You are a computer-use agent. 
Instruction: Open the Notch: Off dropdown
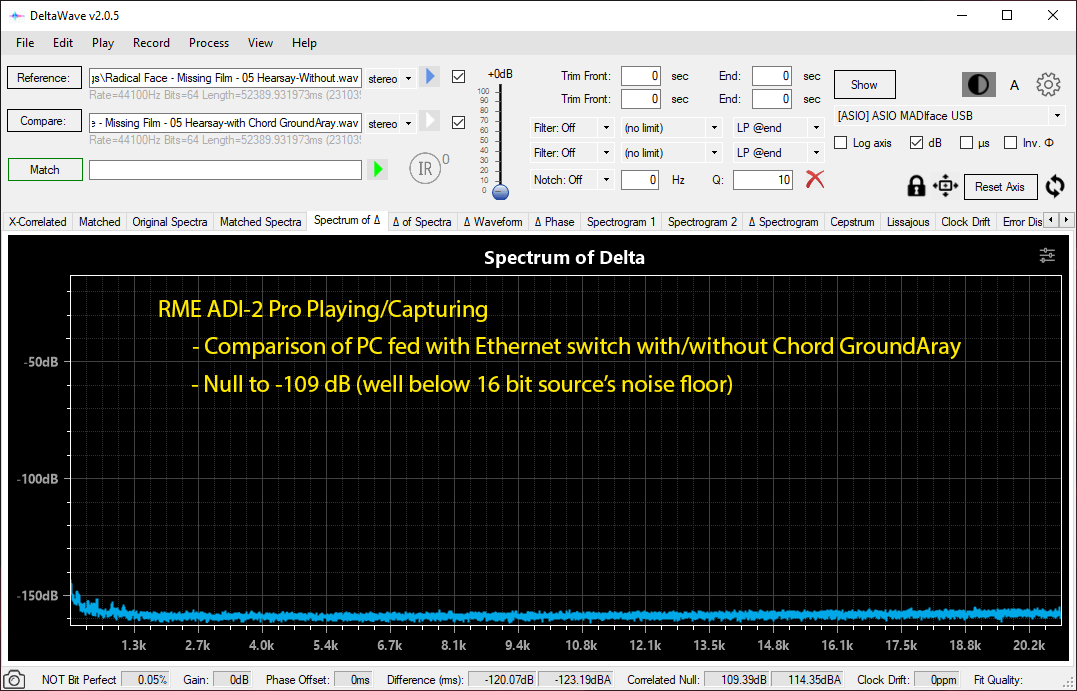pos(571,180)
